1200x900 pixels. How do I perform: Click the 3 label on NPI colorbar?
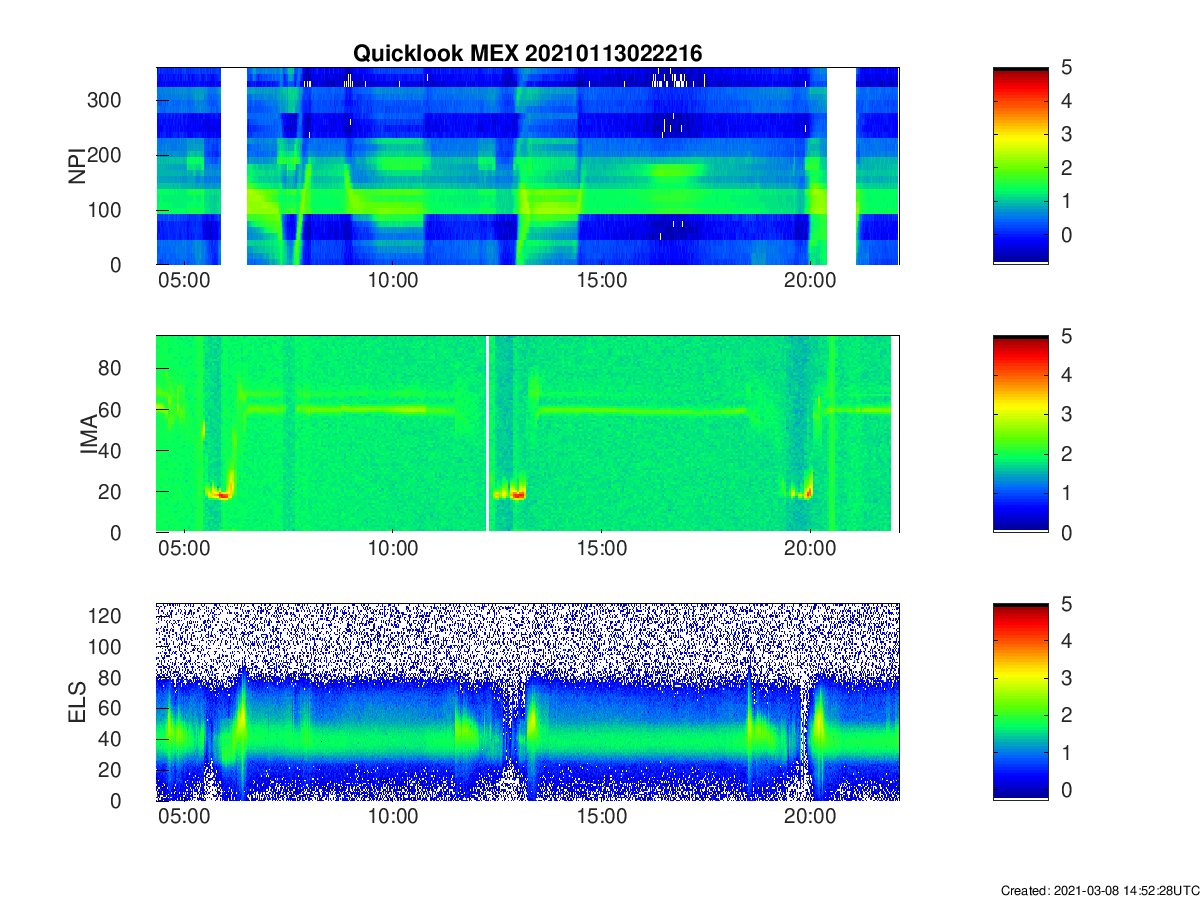pos(1066,134)
